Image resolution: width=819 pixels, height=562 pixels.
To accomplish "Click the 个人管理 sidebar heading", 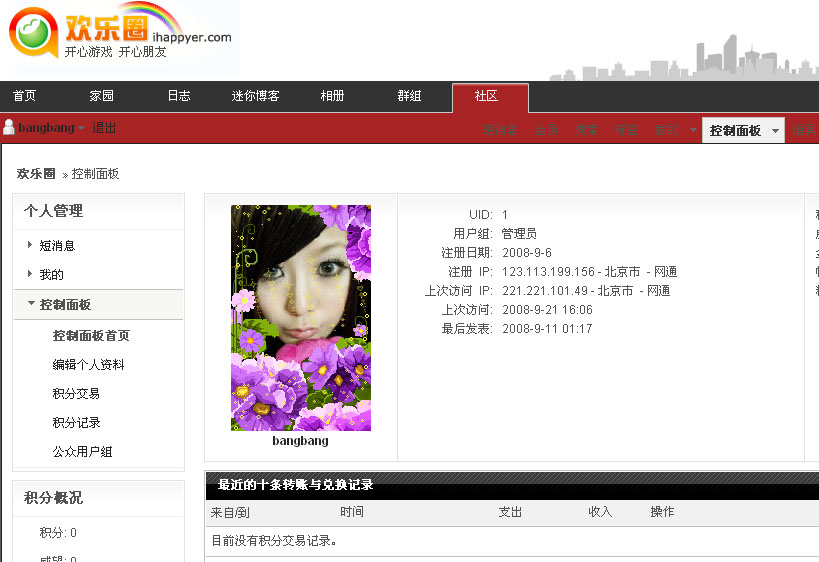I will point(53,211).
